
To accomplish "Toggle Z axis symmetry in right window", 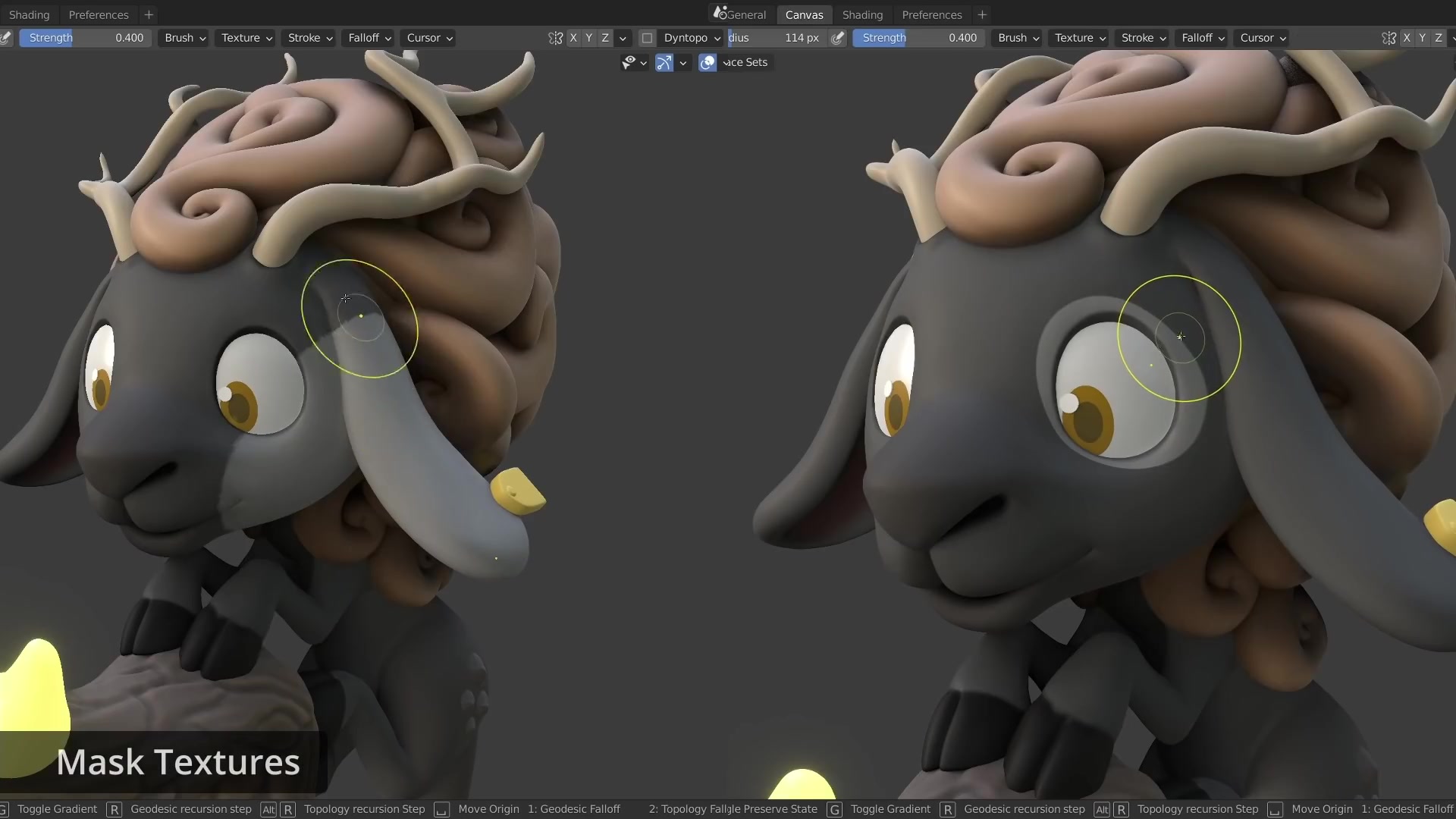I will [x=1439, y=38].
